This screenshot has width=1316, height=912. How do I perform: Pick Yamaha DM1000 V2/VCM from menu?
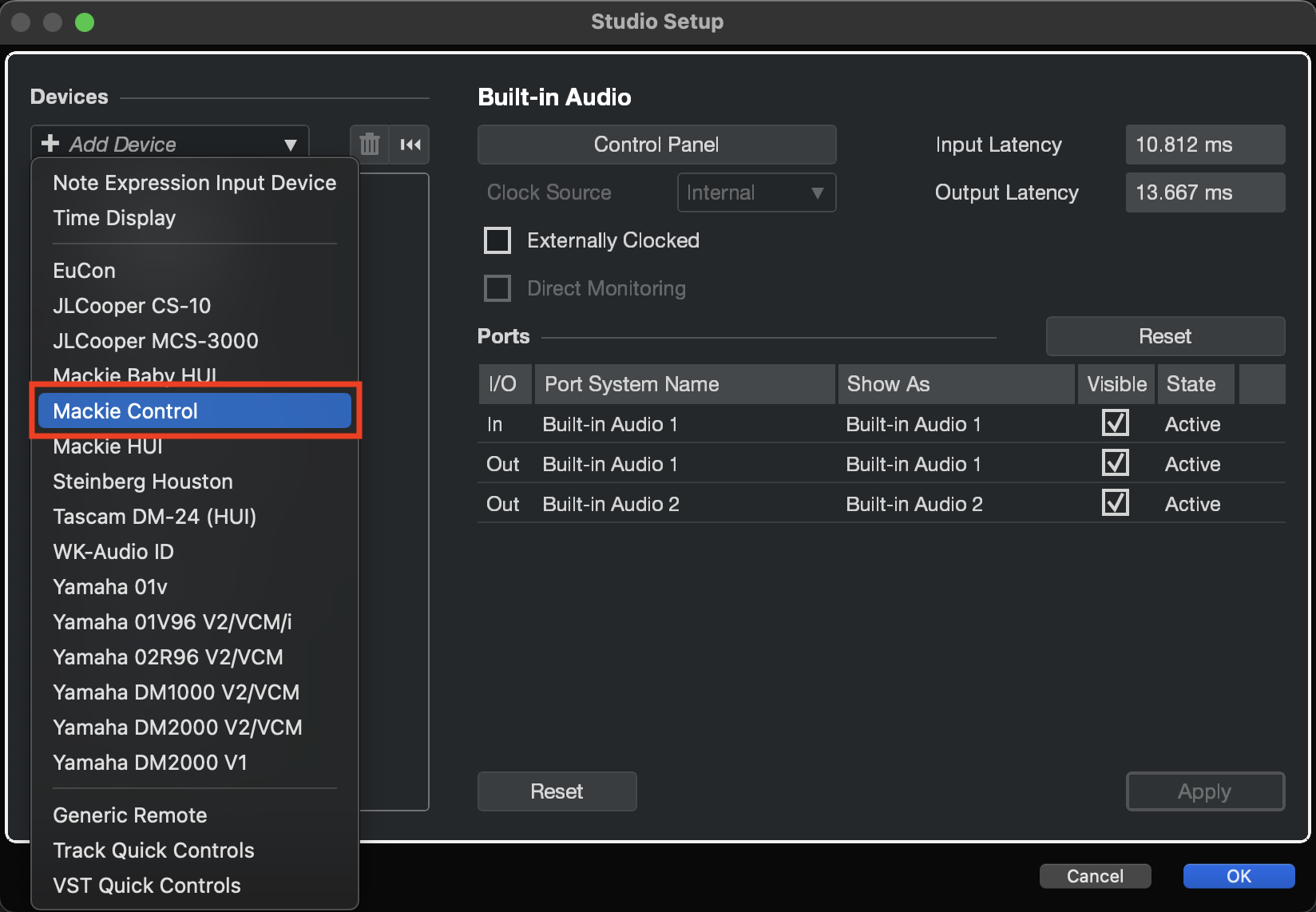click(x=195, y=692)
